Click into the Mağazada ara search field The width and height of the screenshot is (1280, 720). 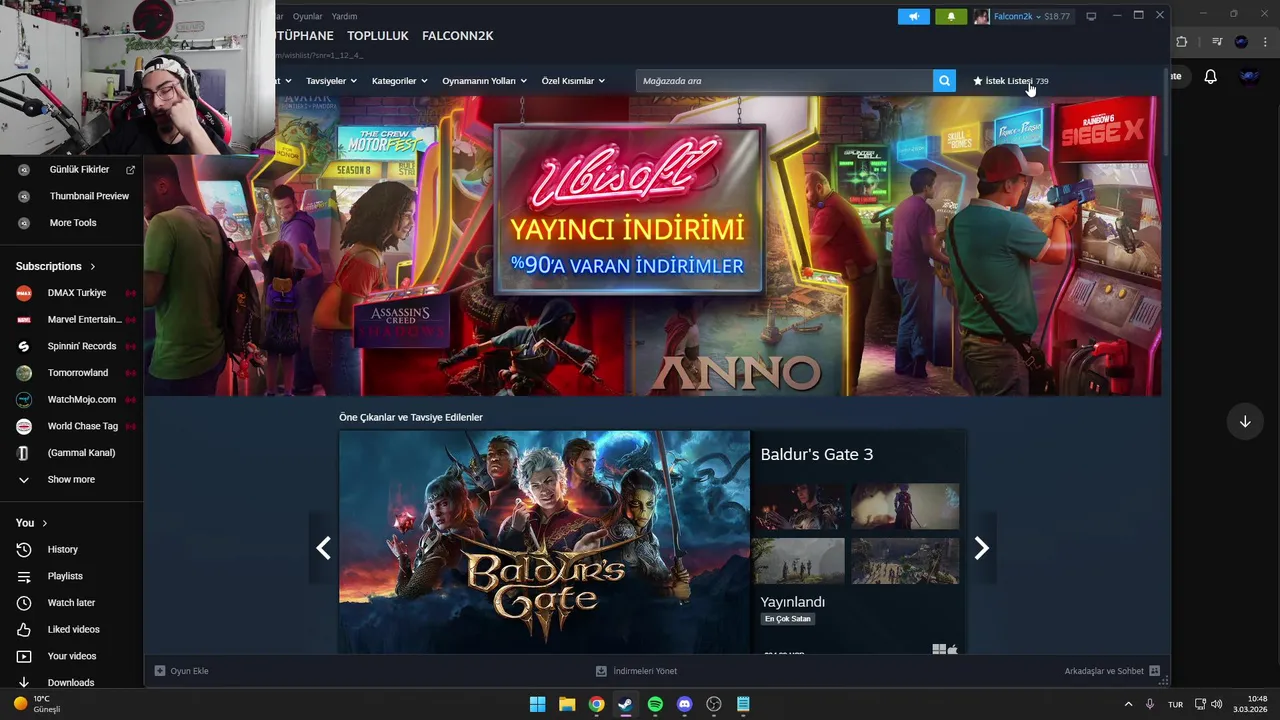(x=784, y=81)
